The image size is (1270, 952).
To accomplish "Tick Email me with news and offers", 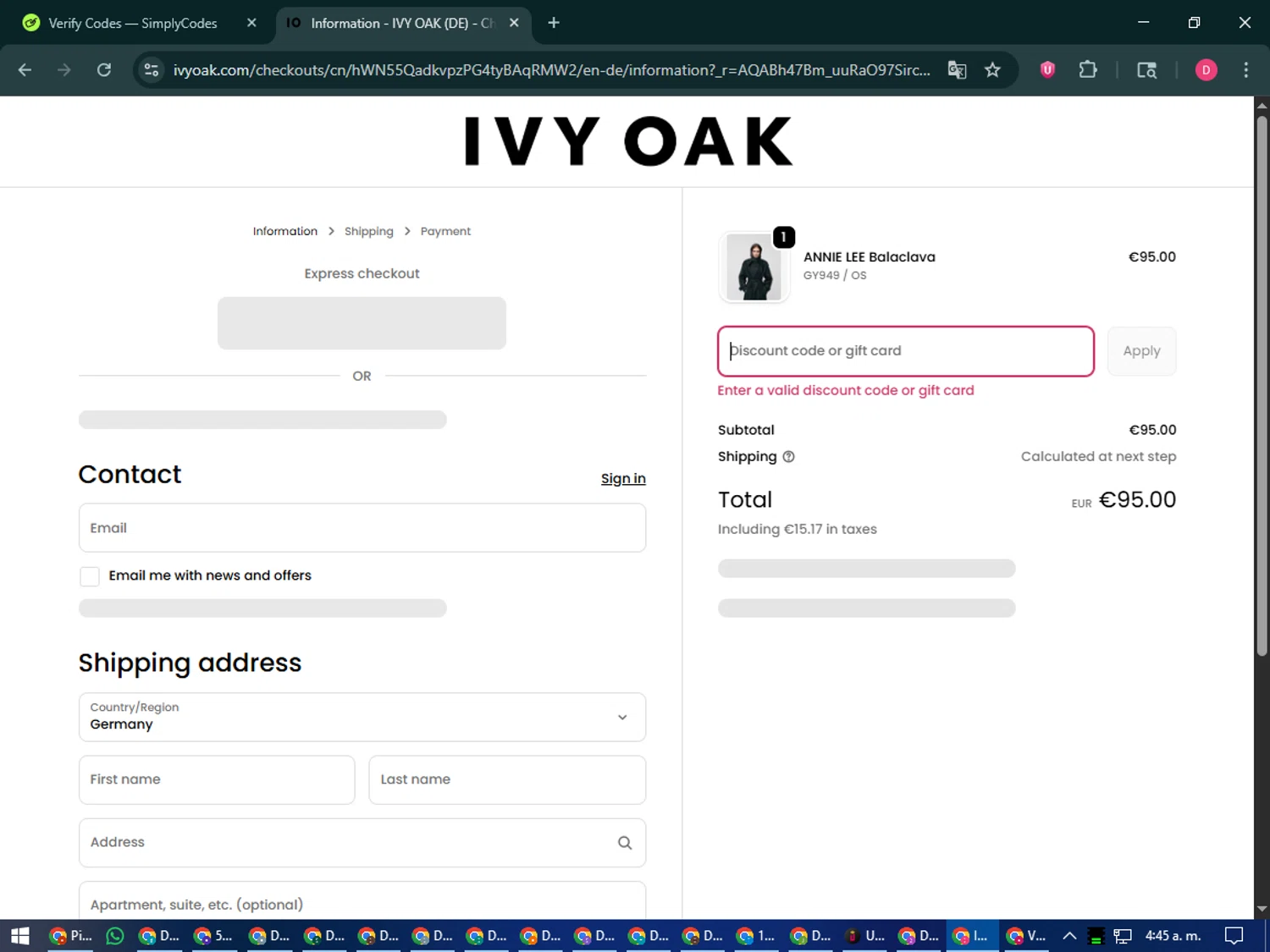I will (90, 576).
